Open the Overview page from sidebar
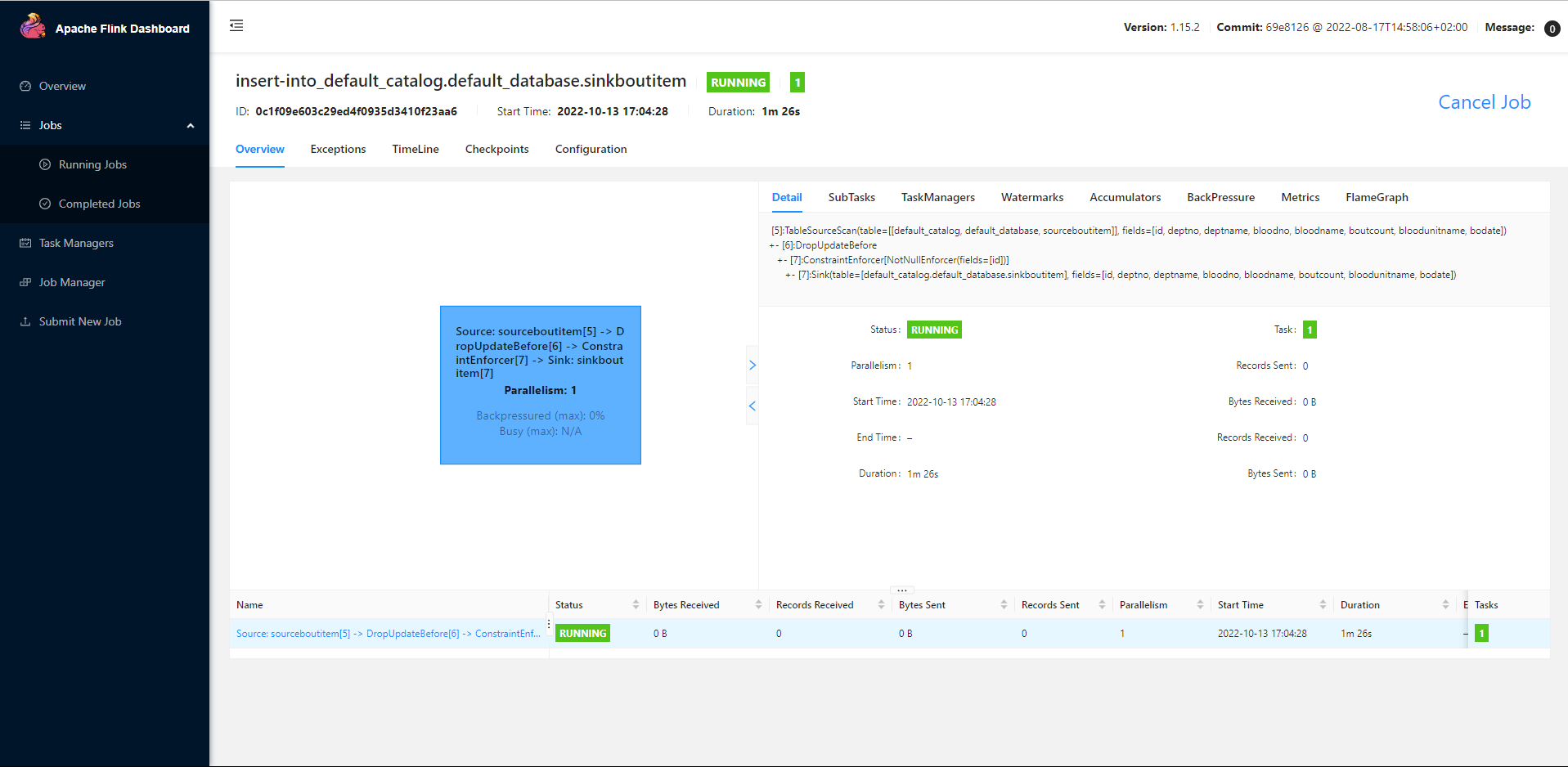 point(62,86)
